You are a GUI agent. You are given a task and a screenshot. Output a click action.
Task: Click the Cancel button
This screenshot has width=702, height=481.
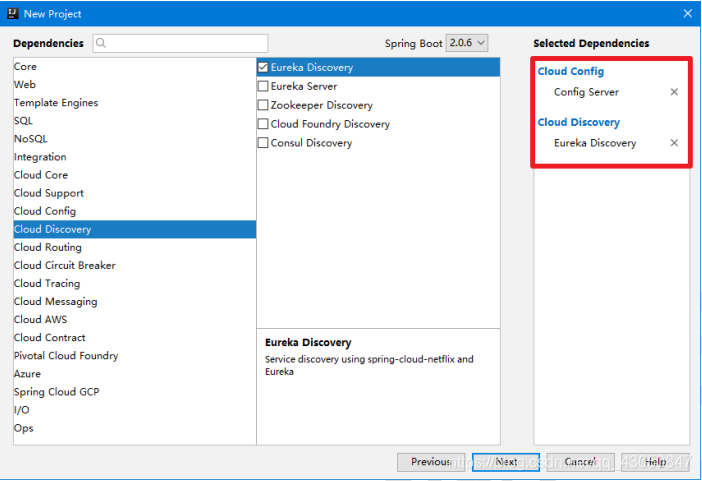tap(580, 462)
